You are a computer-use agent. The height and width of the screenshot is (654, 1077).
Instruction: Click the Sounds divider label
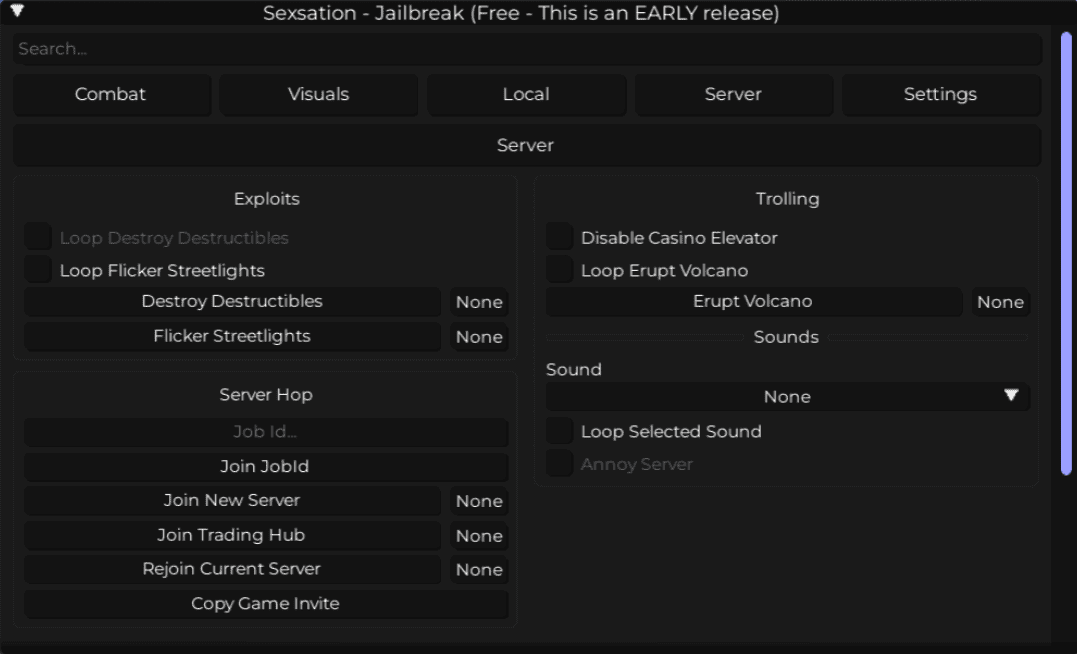tap(786, 337)
